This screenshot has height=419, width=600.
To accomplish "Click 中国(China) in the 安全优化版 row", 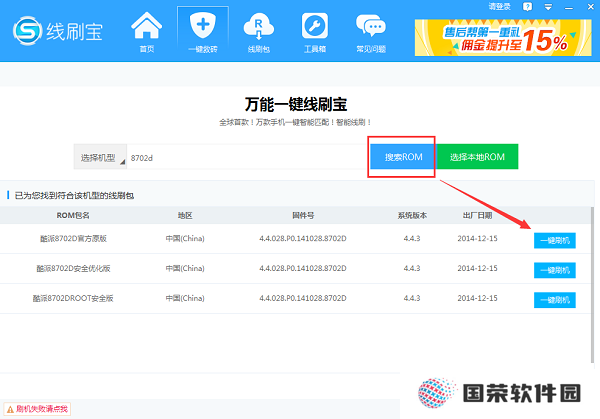I will pos(185,268).
